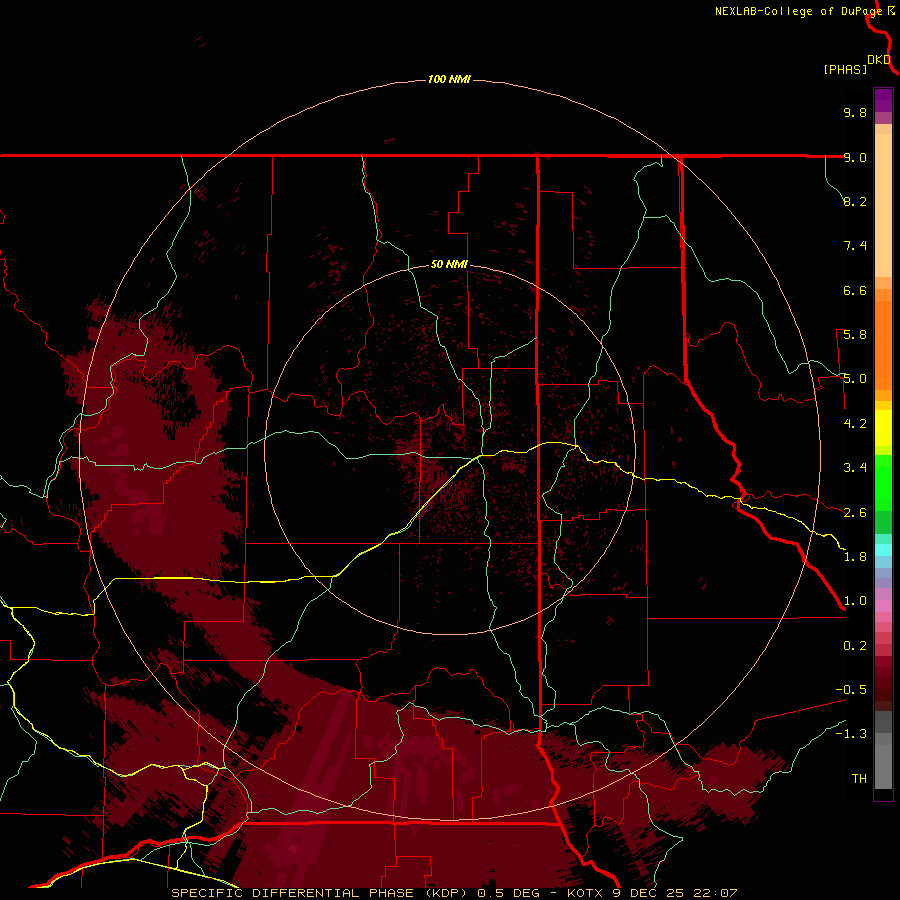Click the 5.0 value on color scale
900x900 pixels.
pyautogui.click(x=855, y=379)
